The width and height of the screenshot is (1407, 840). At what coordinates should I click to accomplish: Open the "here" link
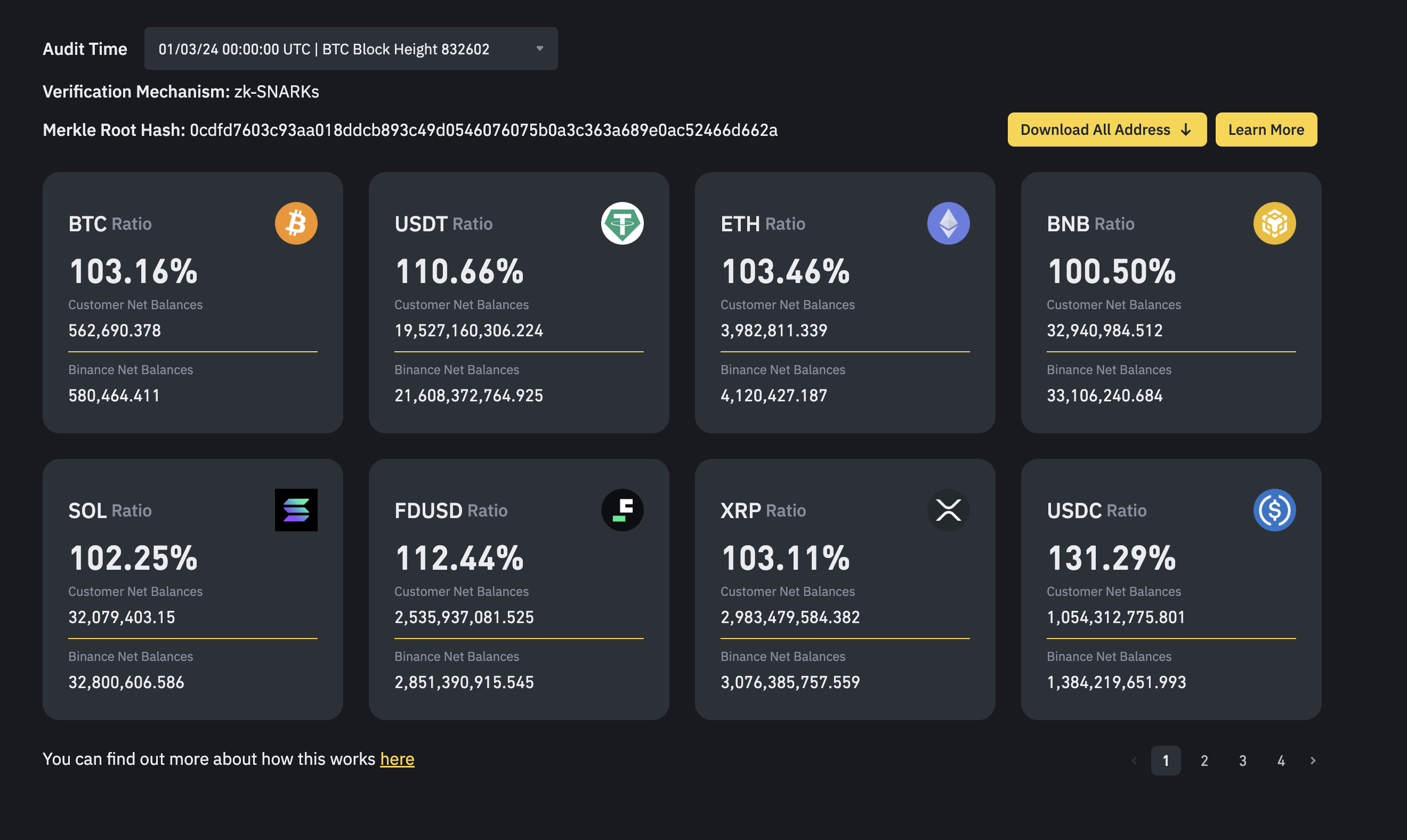(x=397, y=758)
